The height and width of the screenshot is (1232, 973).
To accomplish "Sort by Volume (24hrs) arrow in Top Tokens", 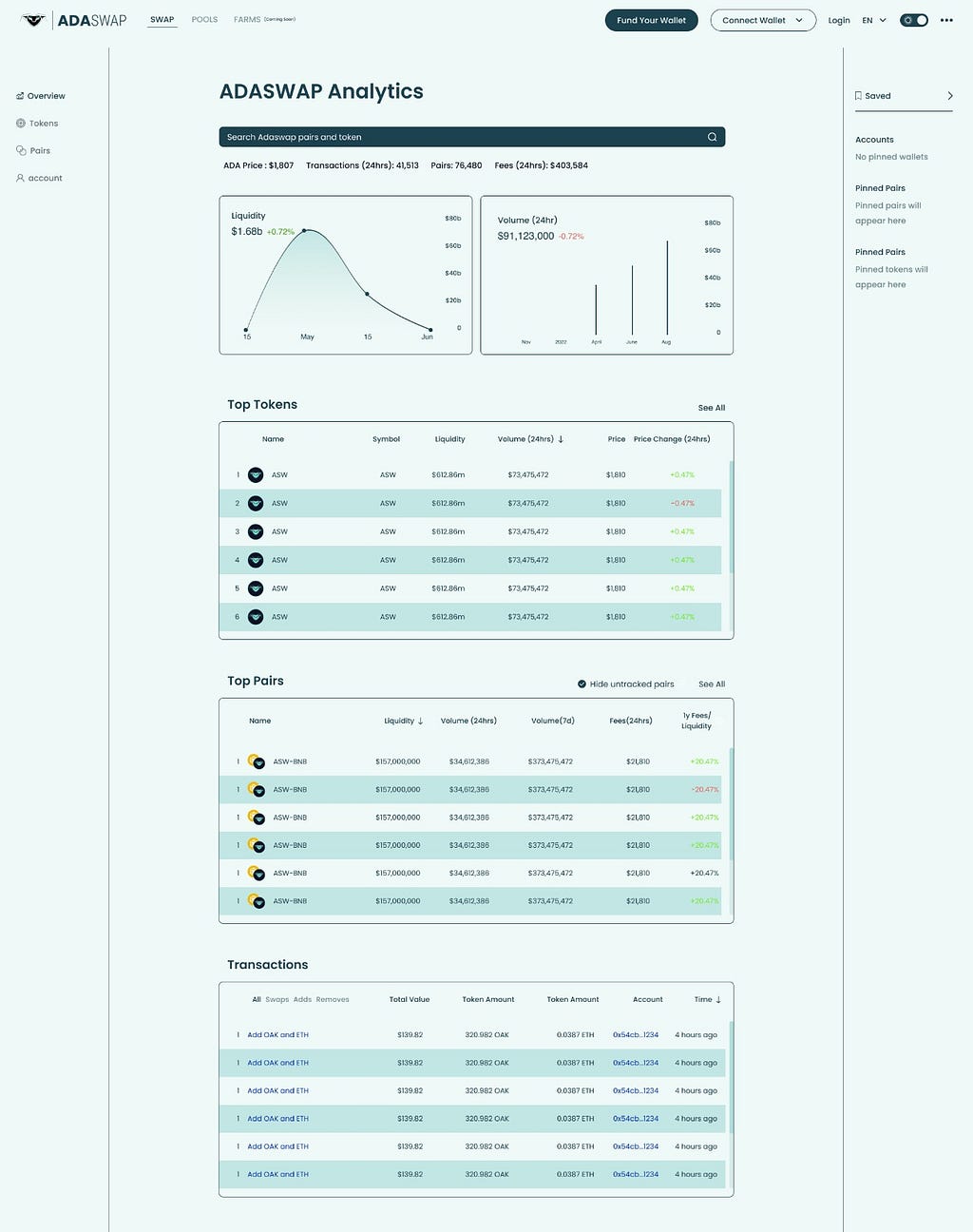I will (561, 439).
